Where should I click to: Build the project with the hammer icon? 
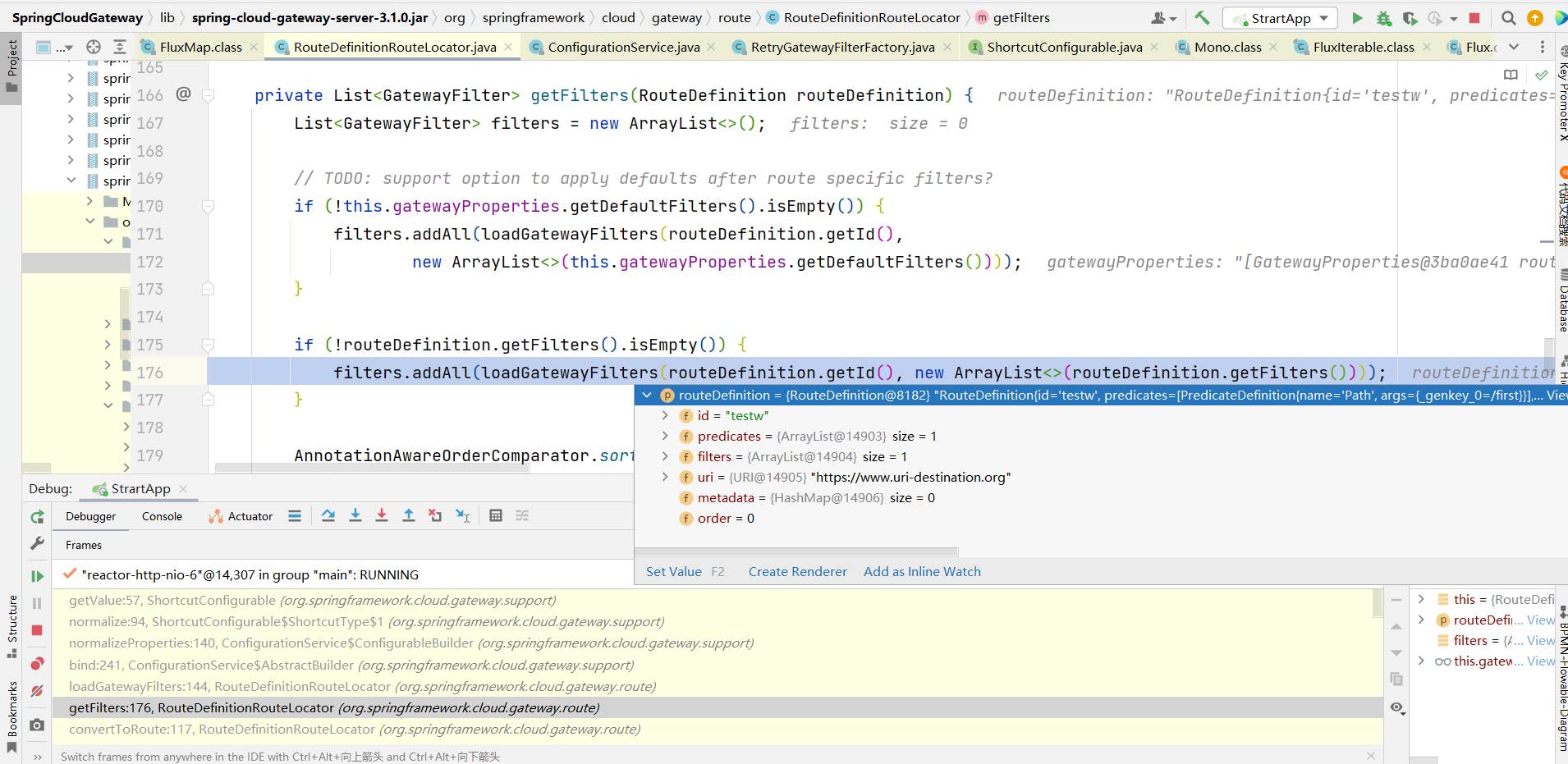[1202, 17]
